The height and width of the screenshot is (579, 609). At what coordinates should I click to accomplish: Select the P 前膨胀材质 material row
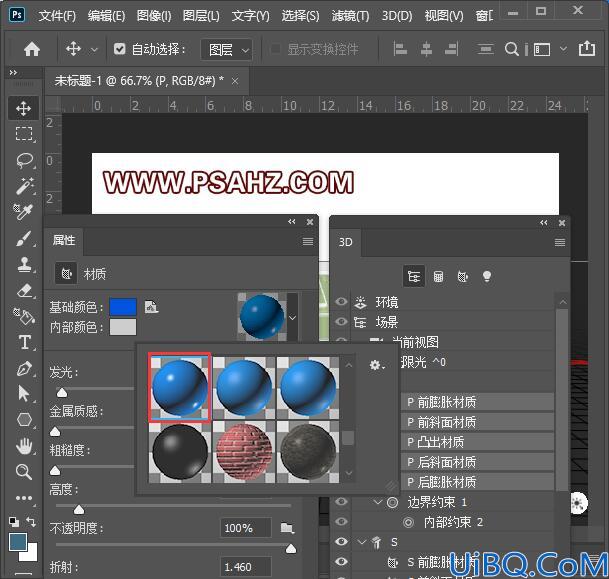point(477,402)
